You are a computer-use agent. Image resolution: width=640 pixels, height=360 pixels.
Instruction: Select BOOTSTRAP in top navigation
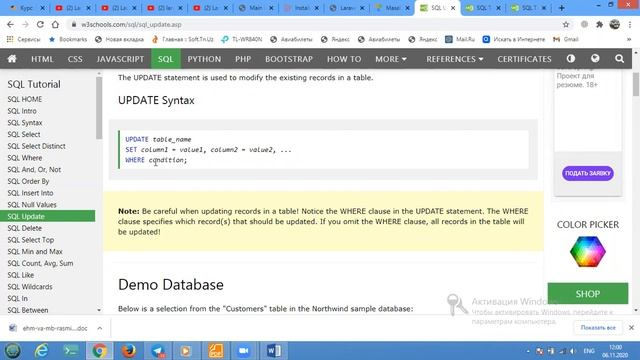(x=289, y=59)
